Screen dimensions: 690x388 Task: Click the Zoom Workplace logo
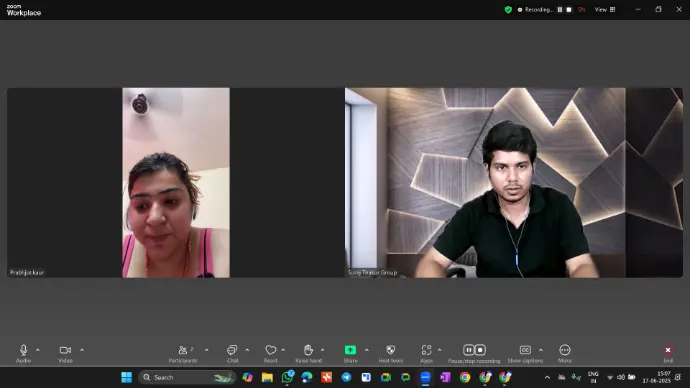pyautogui.click(x=24, y=10)
